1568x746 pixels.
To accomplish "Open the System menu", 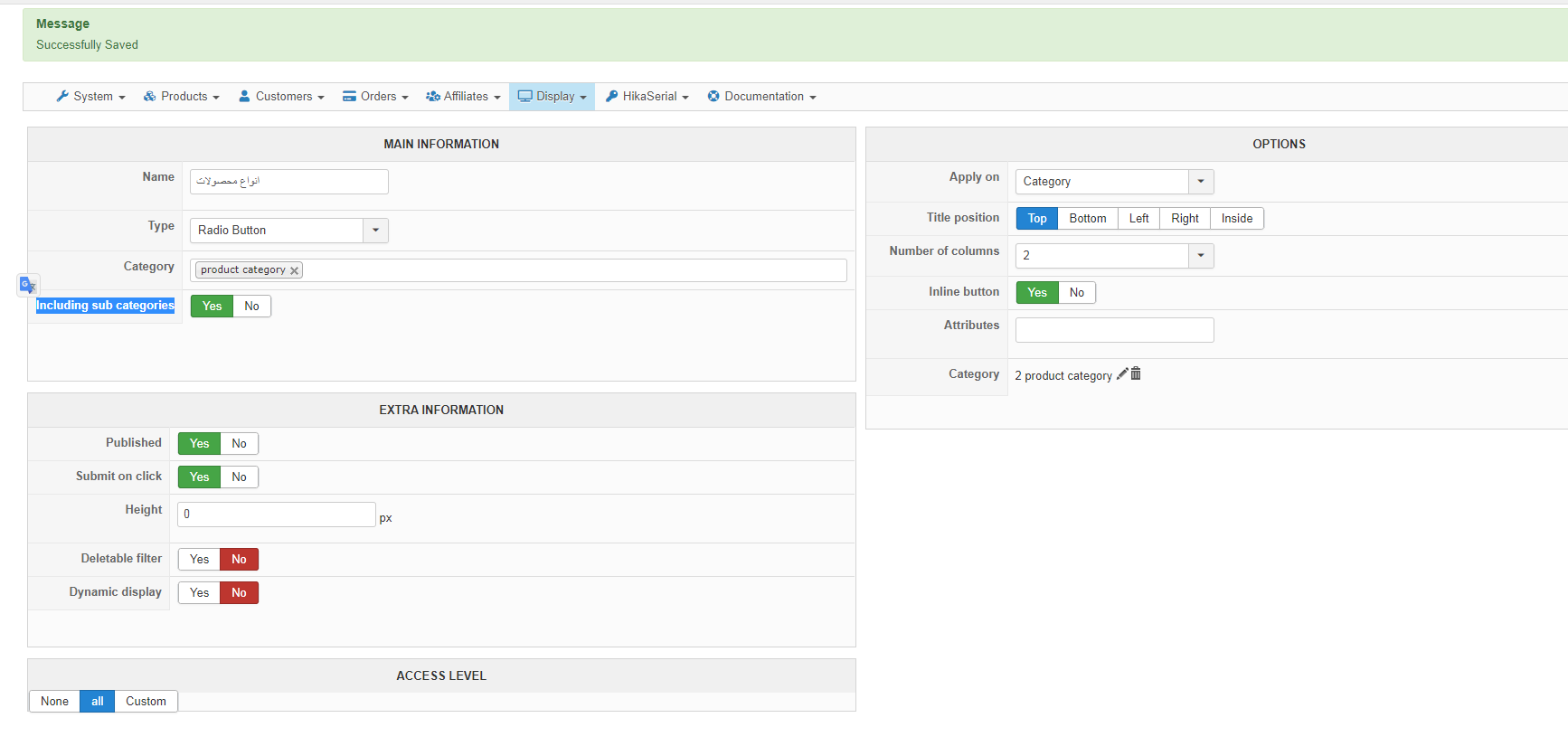I will pos(90,96).
